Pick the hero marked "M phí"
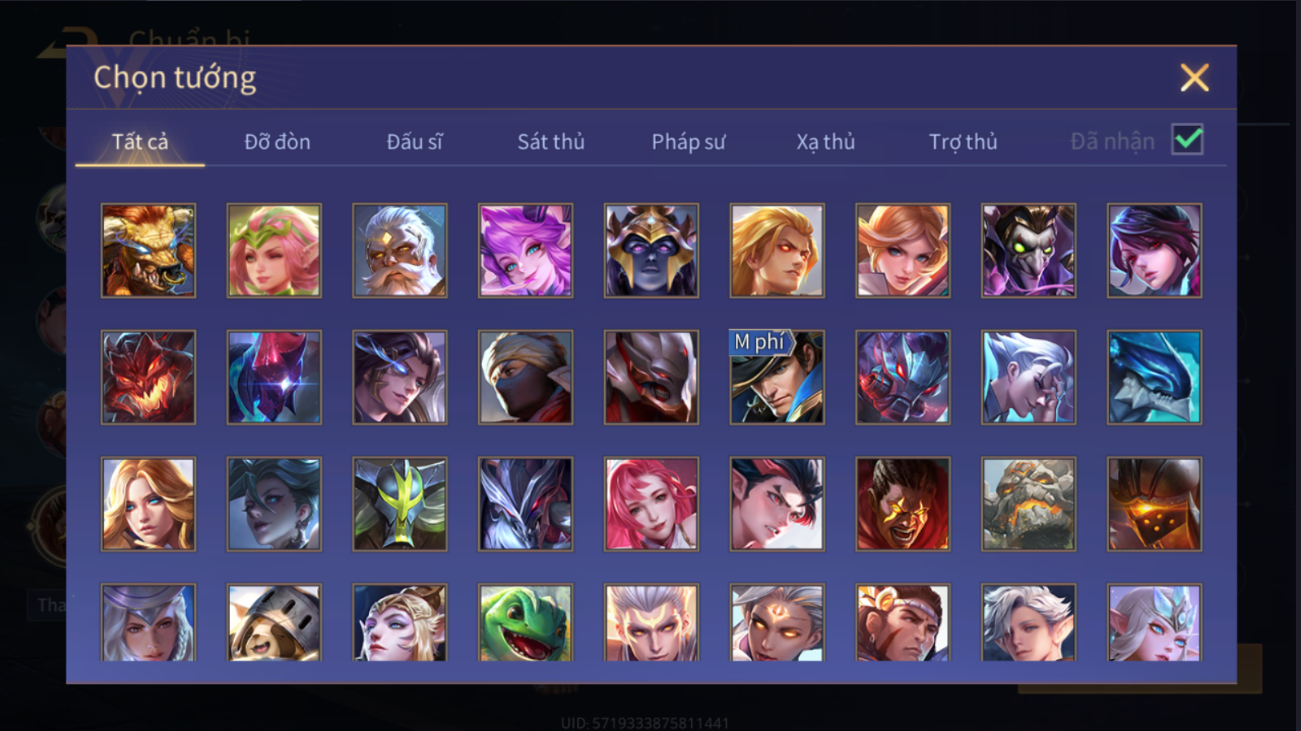Image resolution: width=1301 pixels, height=731 pixels. [x=777, y=378]
